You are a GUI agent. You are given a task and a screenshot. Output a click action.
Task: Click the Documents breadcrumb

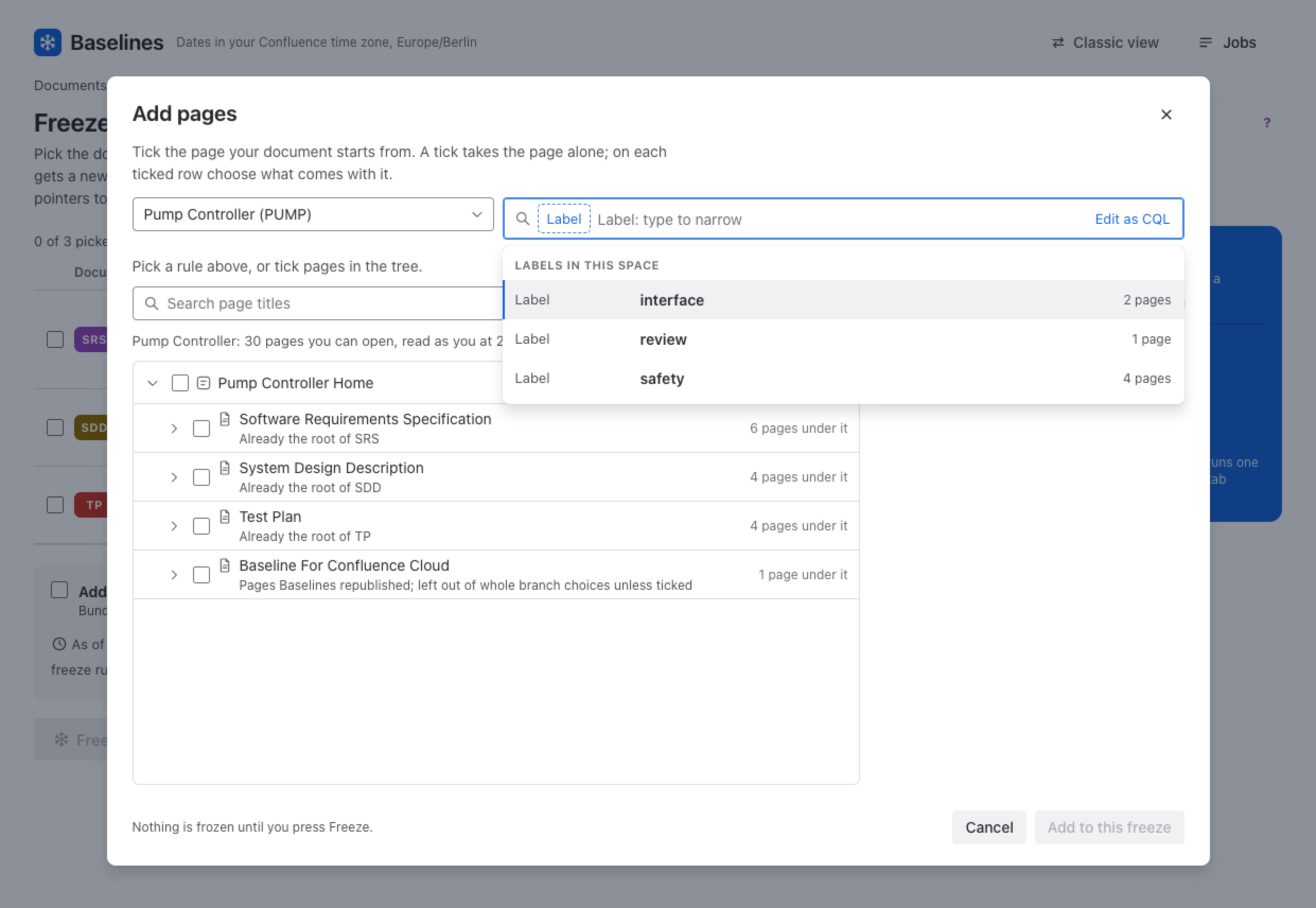click(70, 85)
